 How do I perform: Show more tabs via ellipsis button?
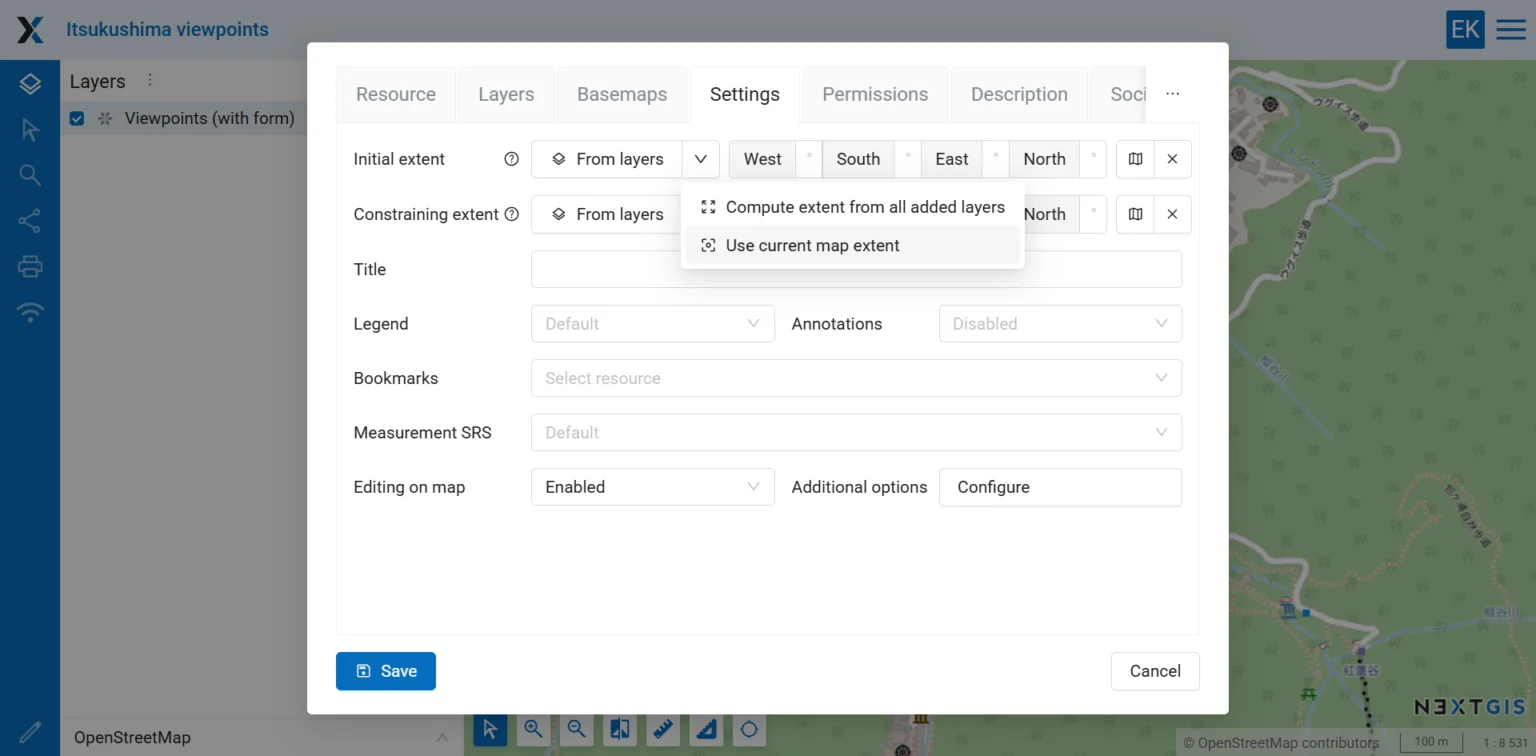tap(1173, 94)
